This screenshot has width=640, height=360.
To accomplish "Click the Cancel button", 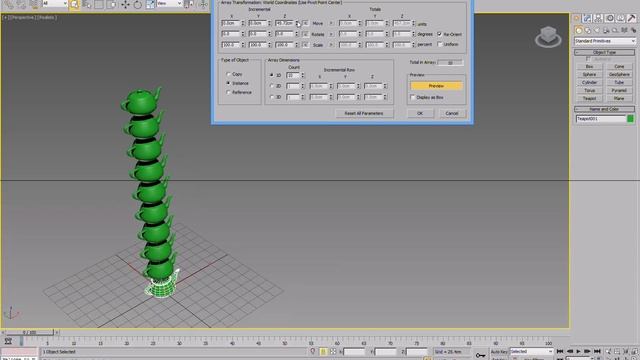I will [x=452, y=113].
